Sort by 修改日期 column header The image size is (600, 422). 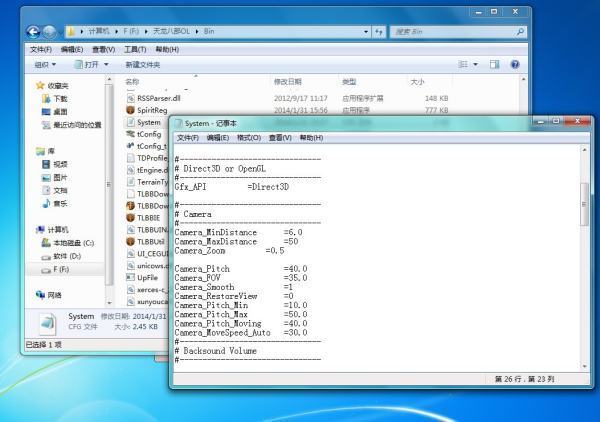[288, 81]
